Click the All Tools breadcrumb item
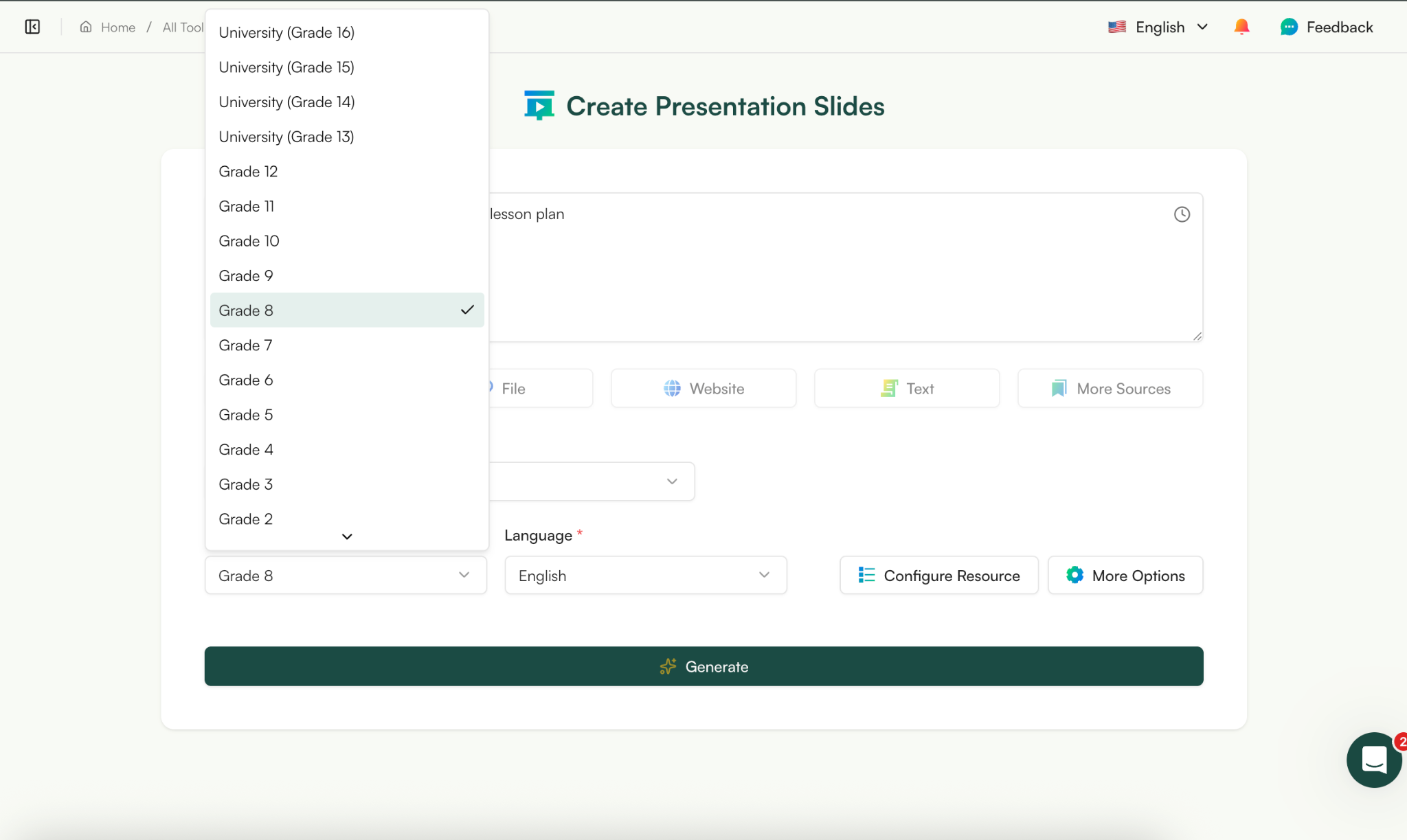Viewport: 1407px width, 840px height. (x=182, y=27)
